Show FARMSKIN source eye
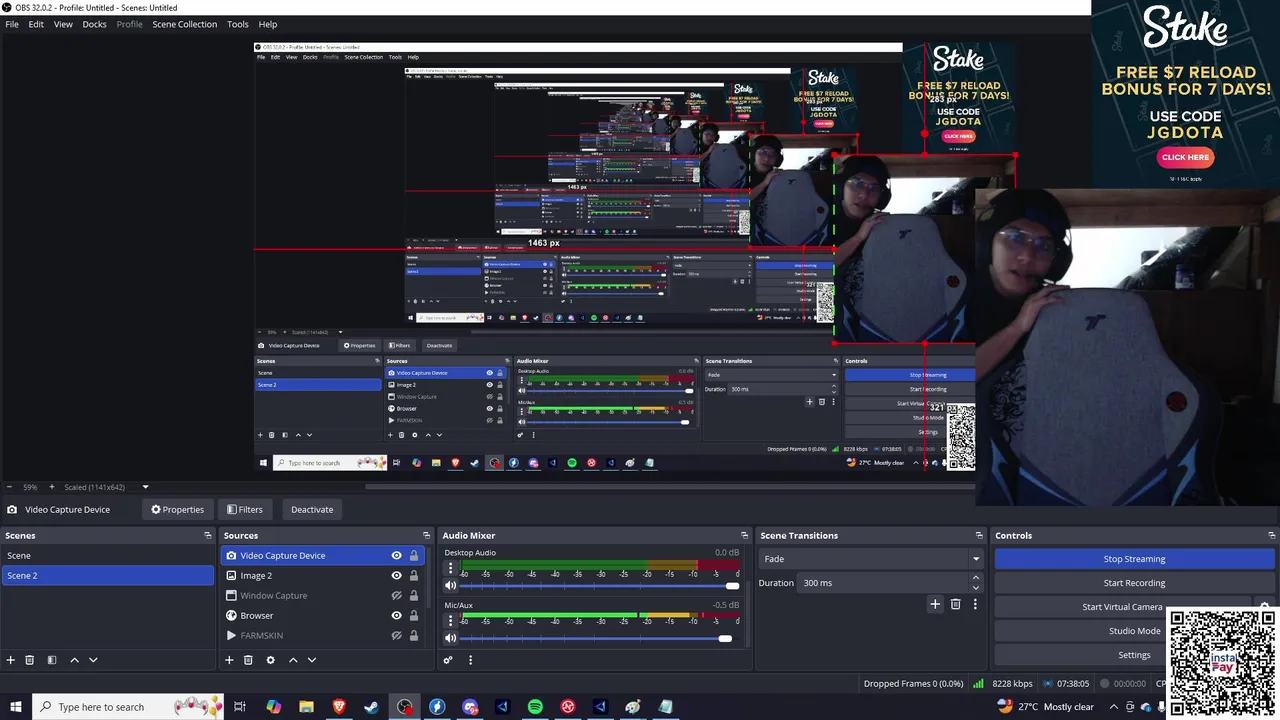This screenshot has width=1280, height=720. click(396, 636)
